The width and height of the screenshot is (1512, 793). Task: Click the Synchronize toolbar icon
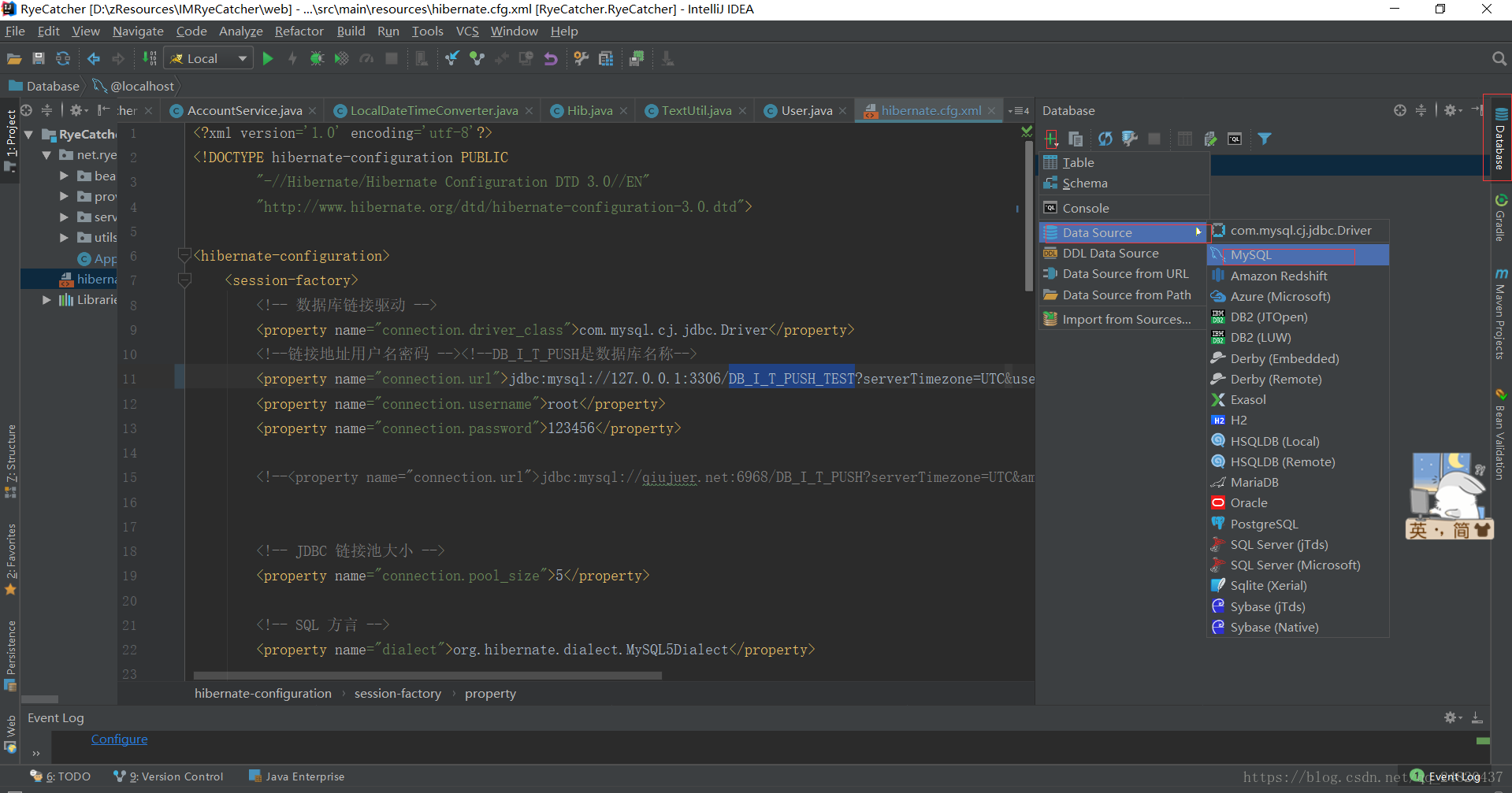coord(63,59)
